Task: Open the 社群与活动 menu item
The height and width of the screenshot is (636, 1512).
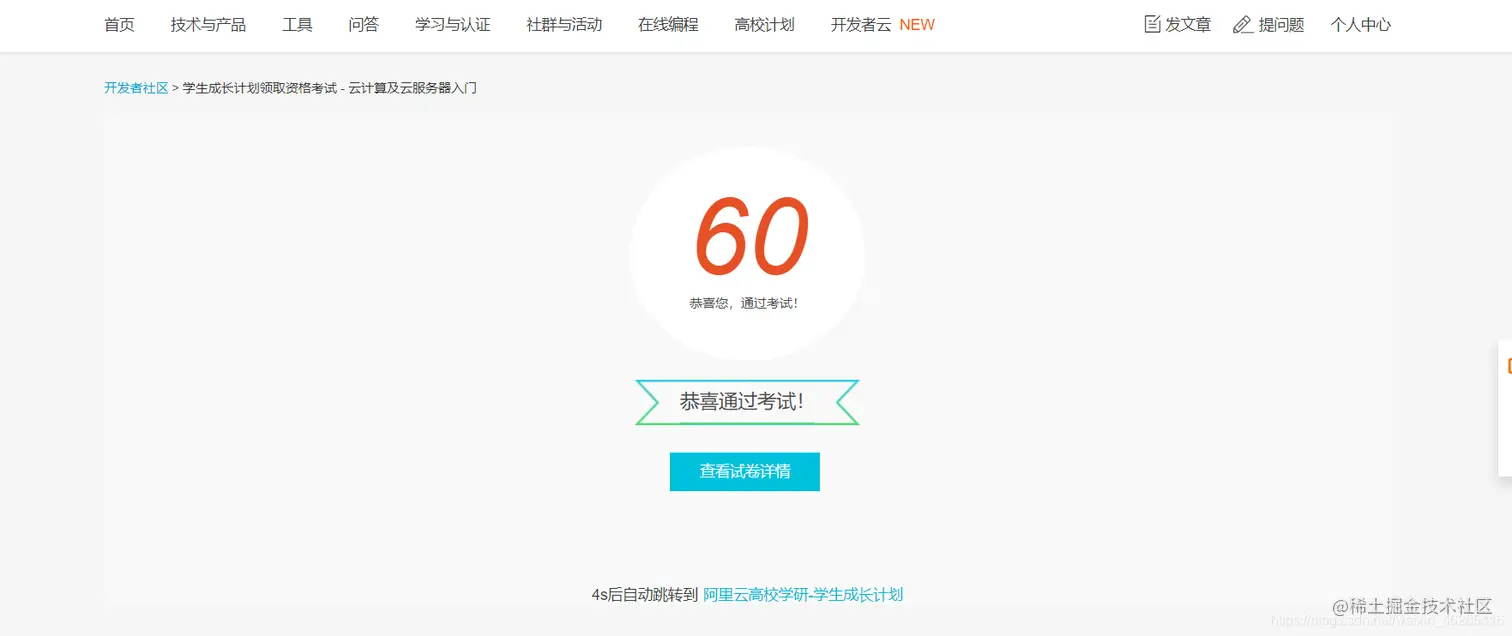Action: point(563,25)
